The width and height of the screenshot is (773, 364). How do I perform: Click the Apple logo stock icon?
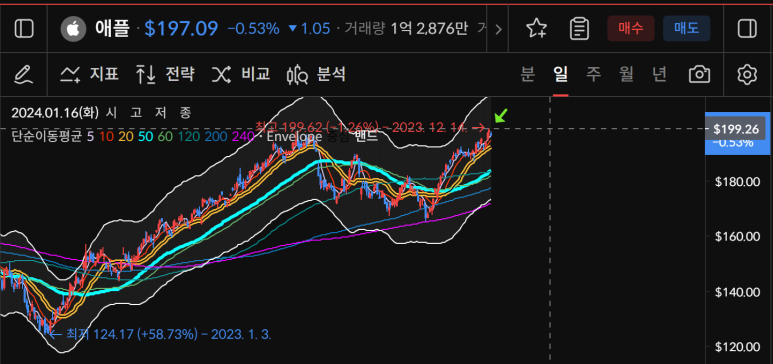click(73, 29)
